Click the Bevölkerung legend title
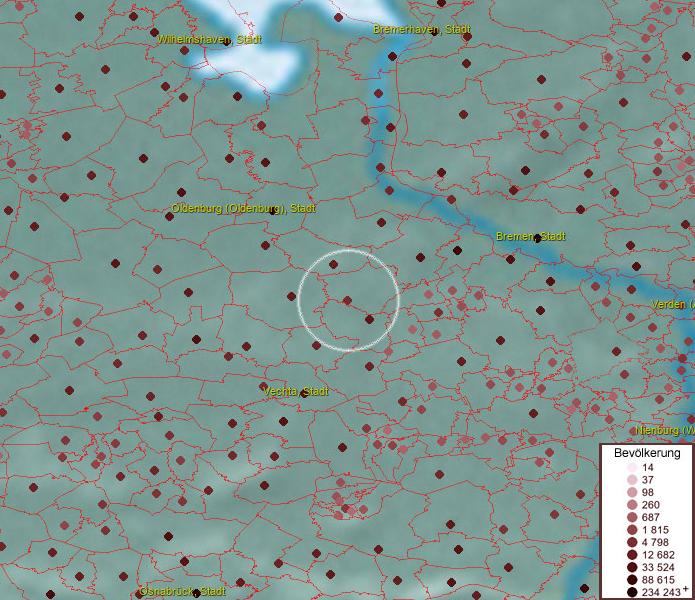The image size is (695, 600). pos(647,453)
